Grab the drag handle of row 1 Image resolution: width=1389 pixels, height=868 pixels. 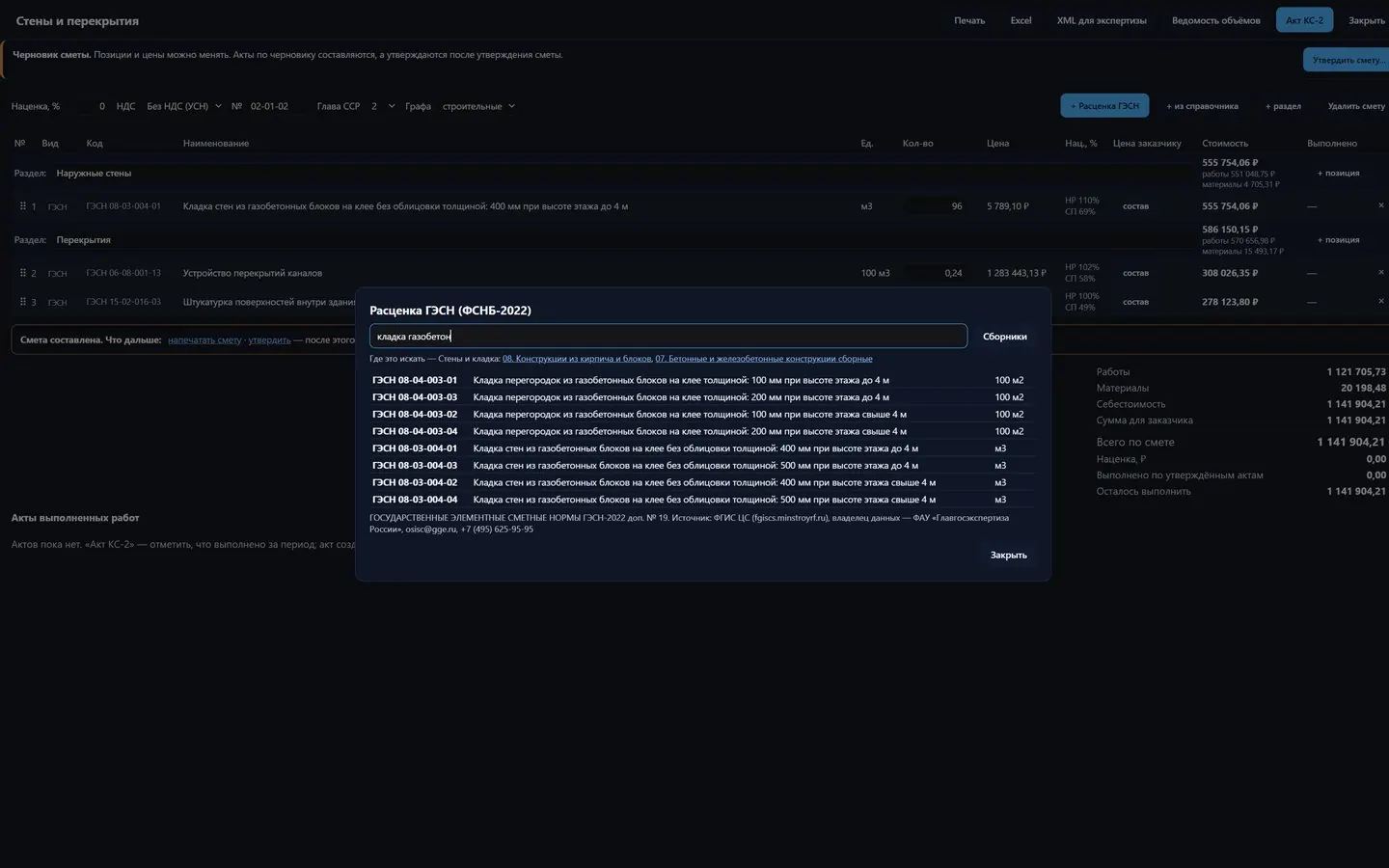22,206
